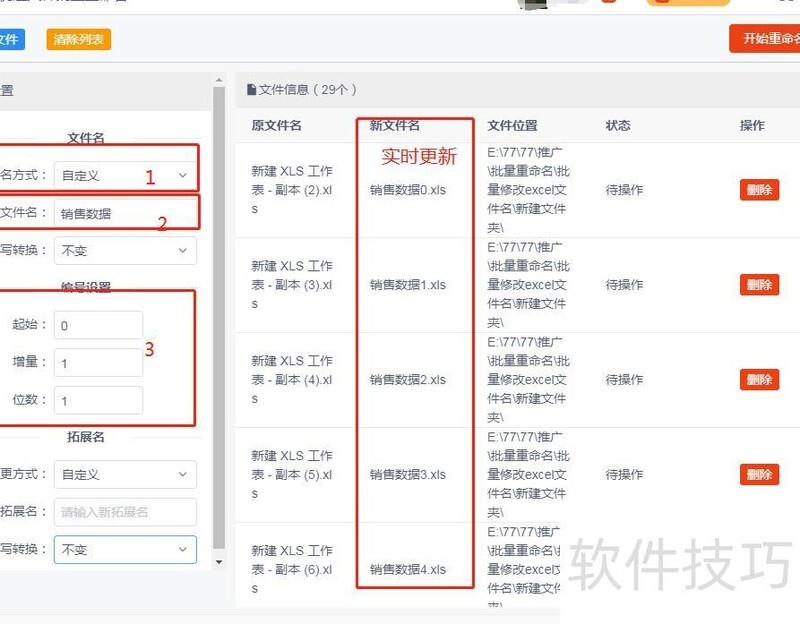This screenshot has width=800, height=624.
Task: Click the file icon beside 文件信息
Action: [x=252, y=90]
